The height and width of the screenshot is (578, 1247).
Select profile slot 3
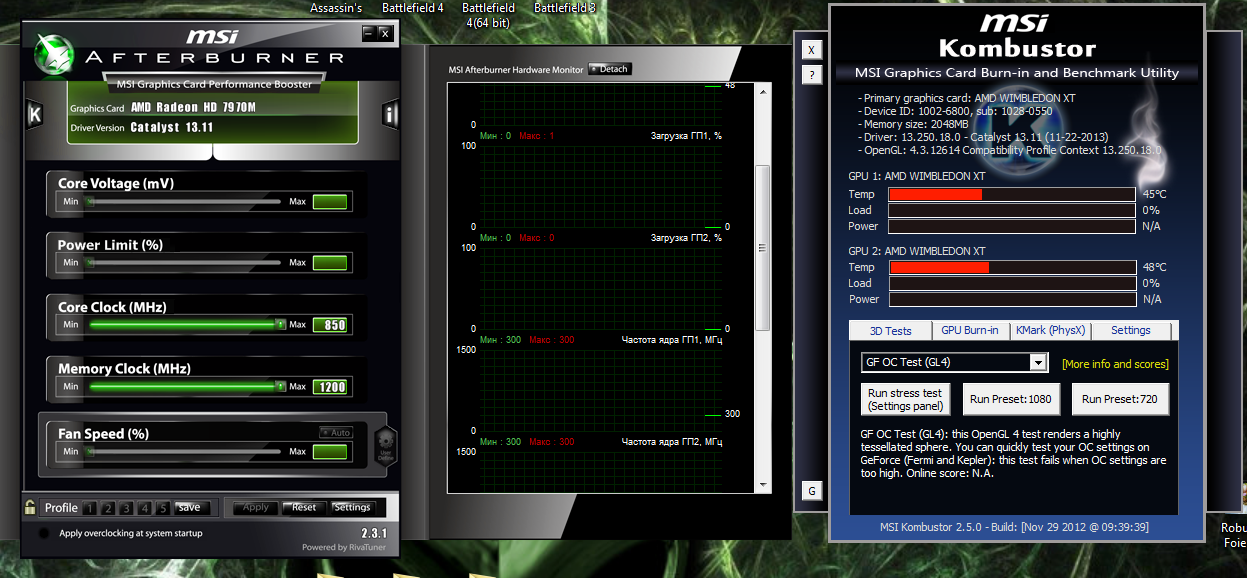coord(126,508)
